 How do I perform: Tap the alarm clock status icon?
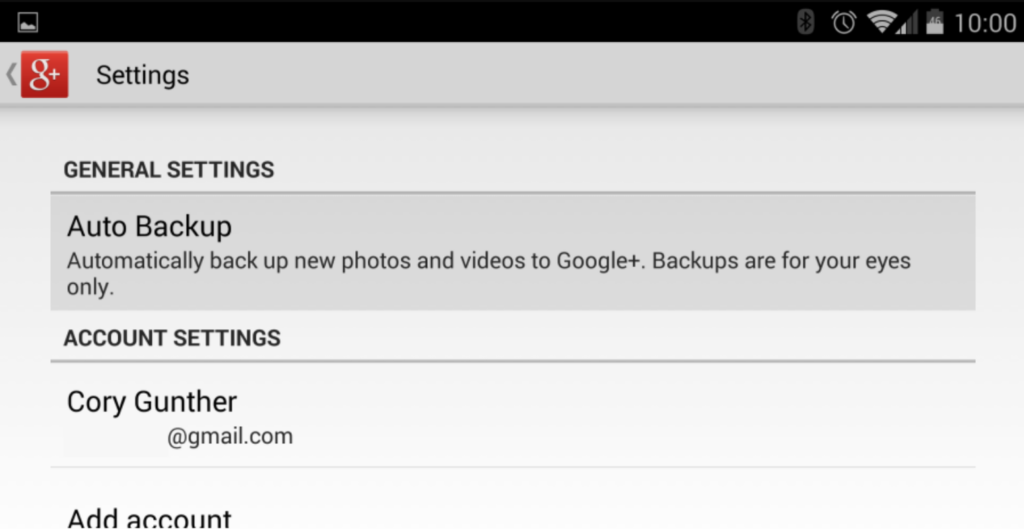pos(843,22)
